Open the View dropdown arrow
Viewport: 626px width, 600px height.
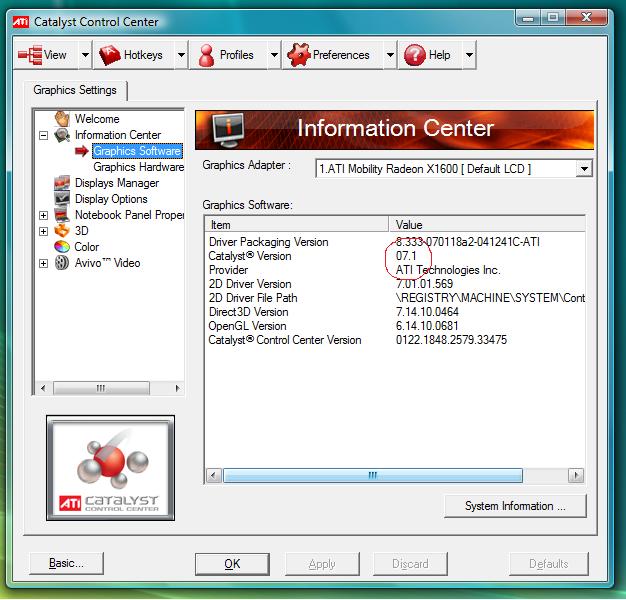click(85, 55)
